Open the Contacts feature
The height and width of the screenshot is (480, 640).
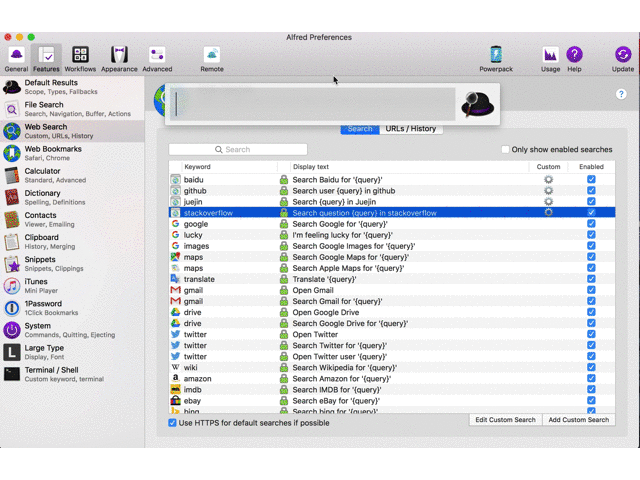pyautogui.click(x=72, y=219)
